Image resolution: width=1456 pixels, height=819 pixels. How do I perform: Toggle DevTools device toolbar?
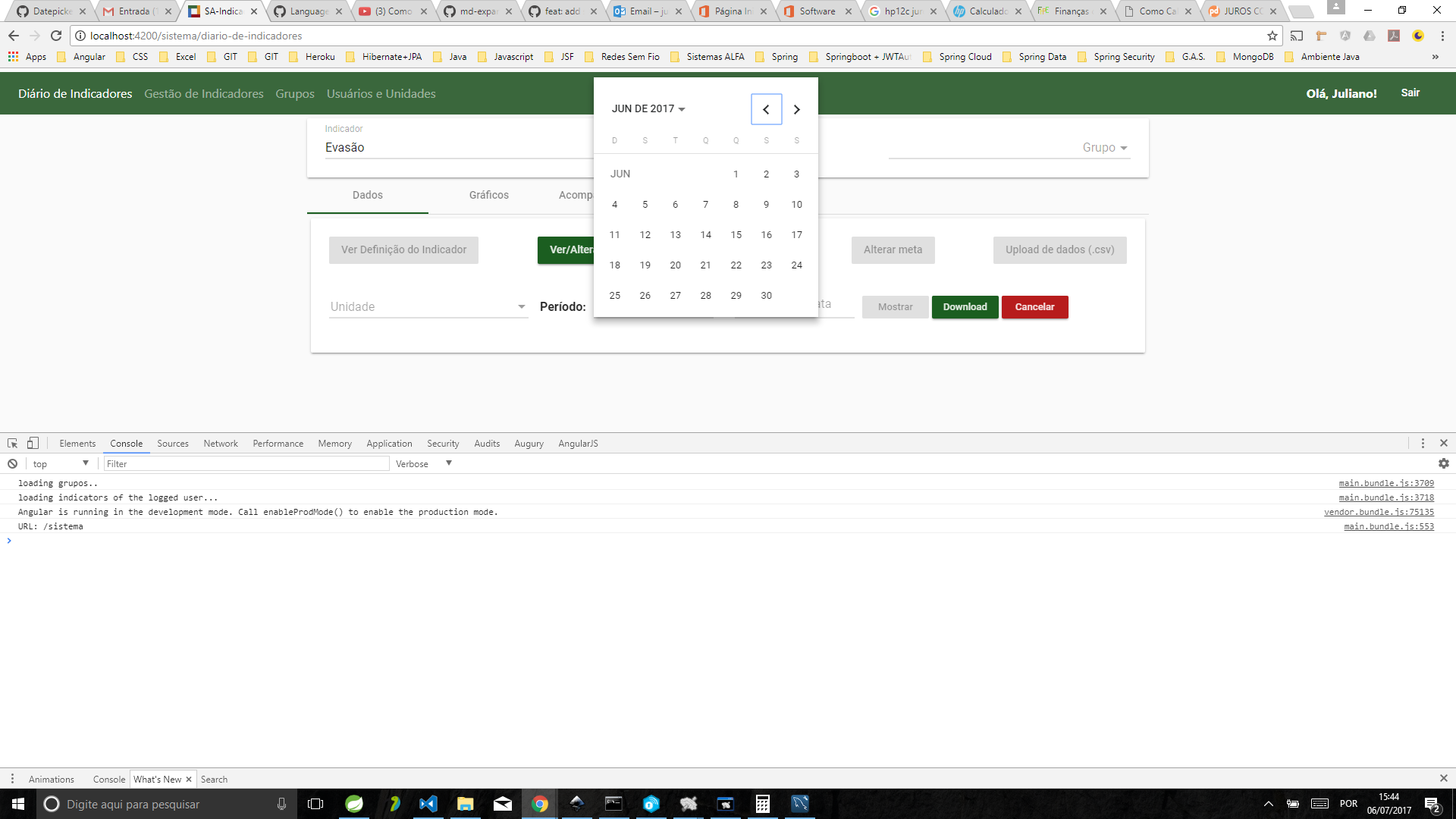[x=33, y=444]
